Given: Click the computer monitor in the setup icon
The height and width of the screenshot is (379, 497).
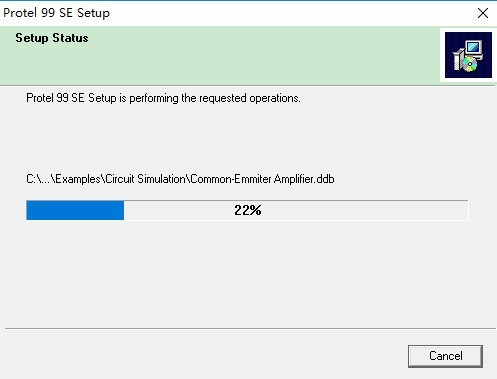Looking at the screenshot, I should [474, 48].
